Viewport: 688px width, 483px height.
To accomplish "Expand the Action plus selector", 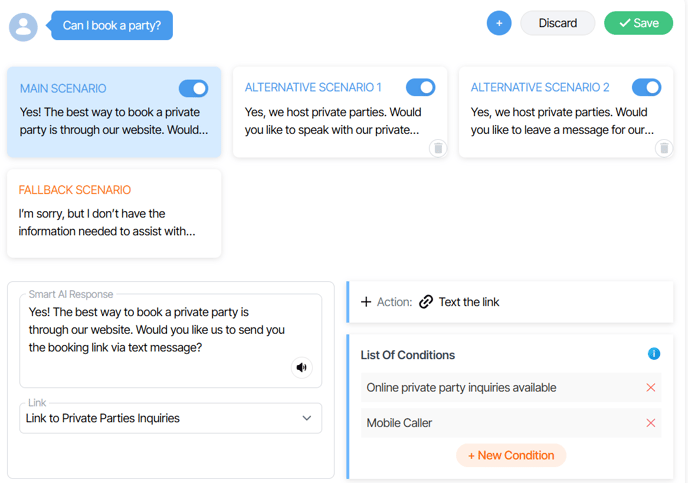I will click(x=366, y=302).
